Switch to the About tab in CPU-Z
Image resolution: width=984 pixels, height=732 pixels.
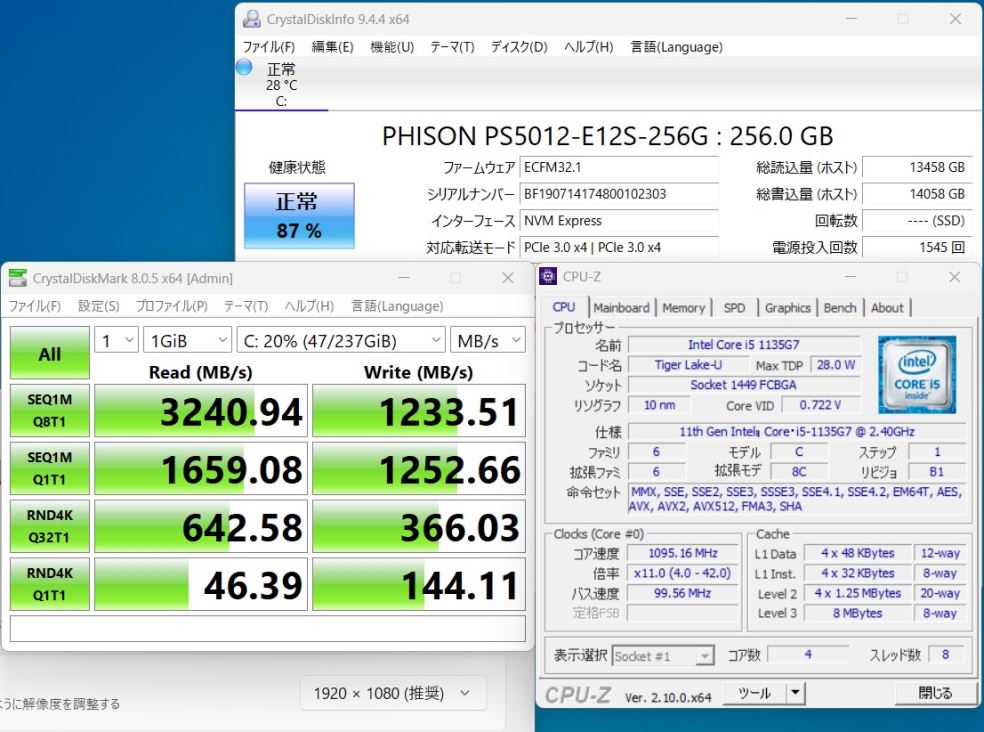tap(887, 308)
